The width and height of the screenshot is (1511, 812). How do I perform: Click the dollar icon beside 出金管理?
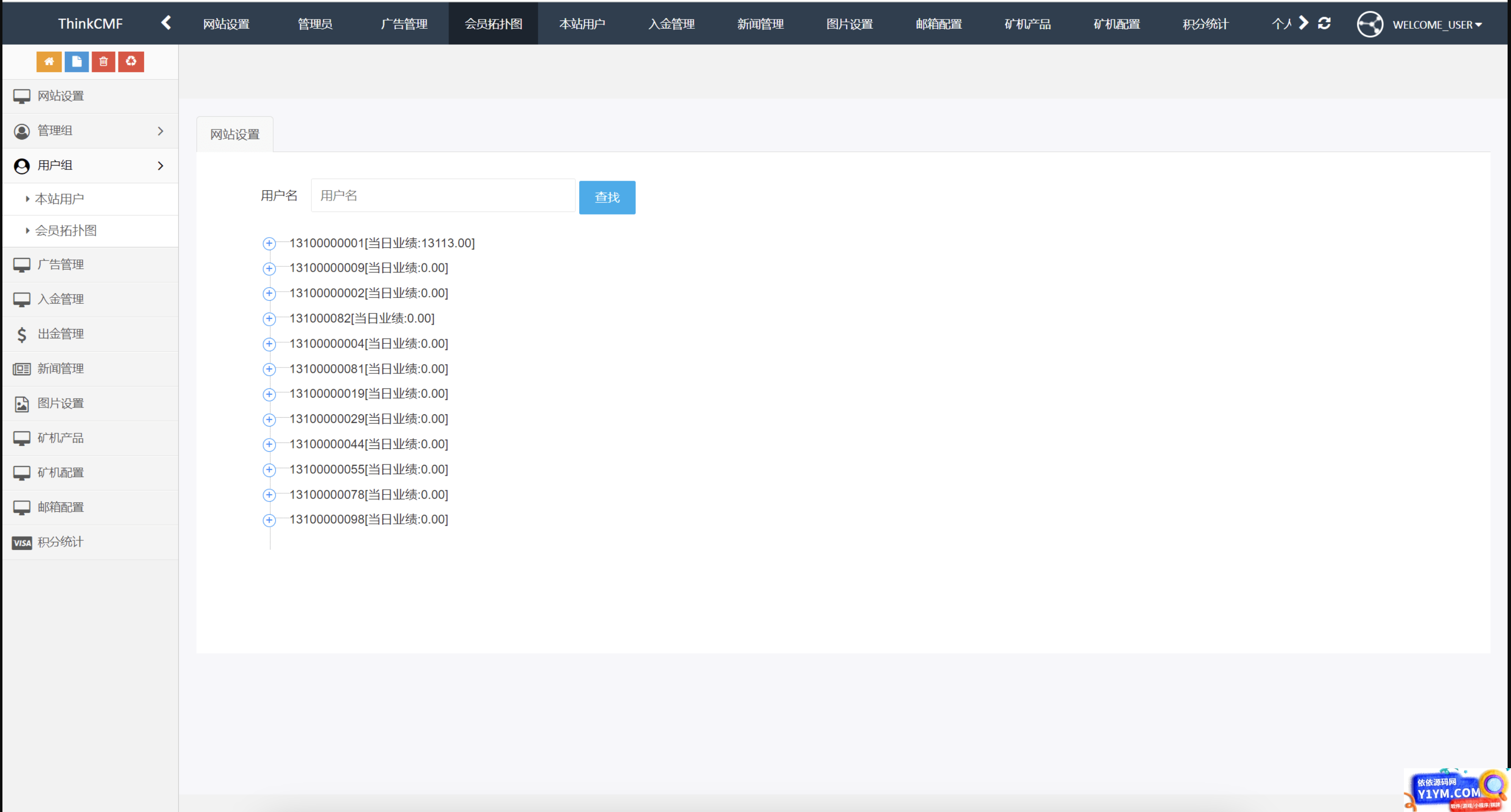click(22, 334)
